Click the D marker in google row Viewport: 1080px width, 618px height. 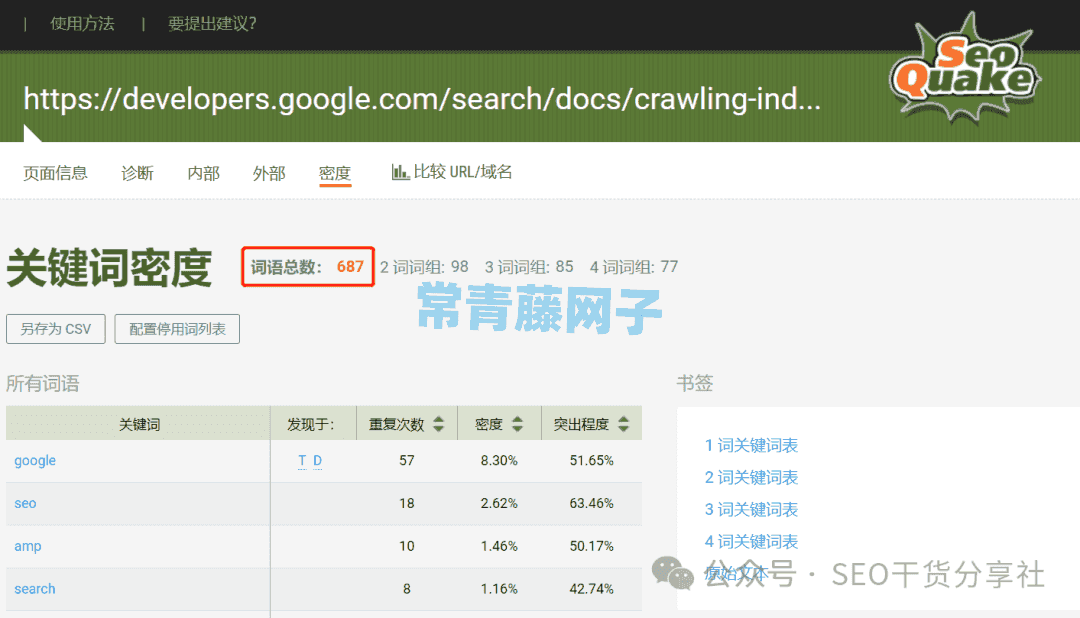pos(318,460)
